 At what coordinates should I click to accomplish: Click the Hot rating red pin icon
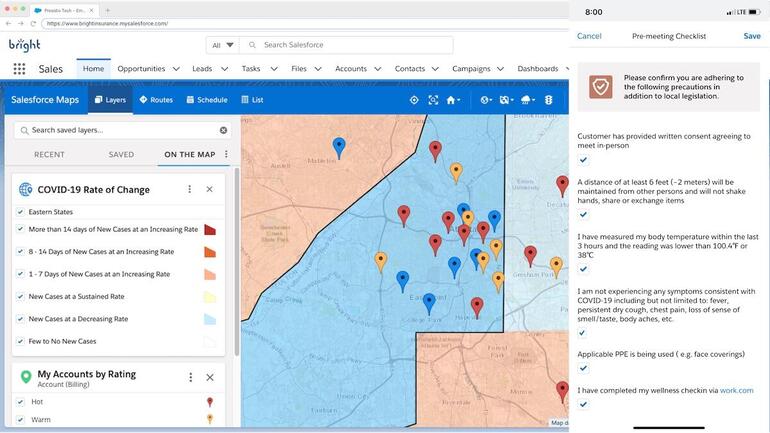pos(210,402)
